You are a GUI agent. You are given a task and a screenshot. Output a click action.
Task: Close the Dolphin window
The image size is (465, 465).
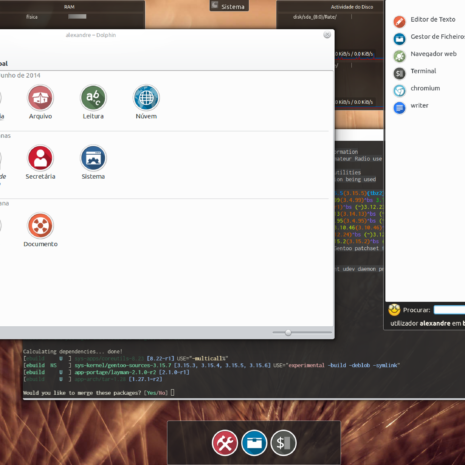point(327,35)
